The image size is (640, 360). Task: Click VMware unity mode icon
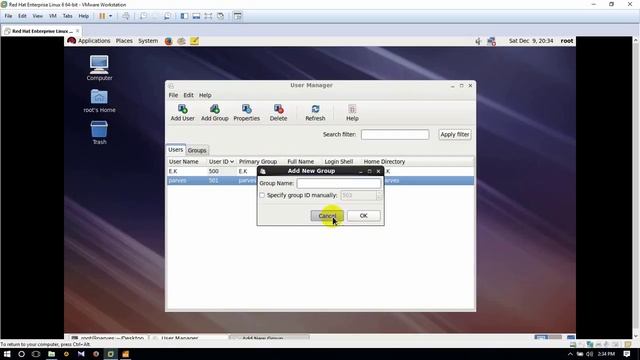[220, 16]
